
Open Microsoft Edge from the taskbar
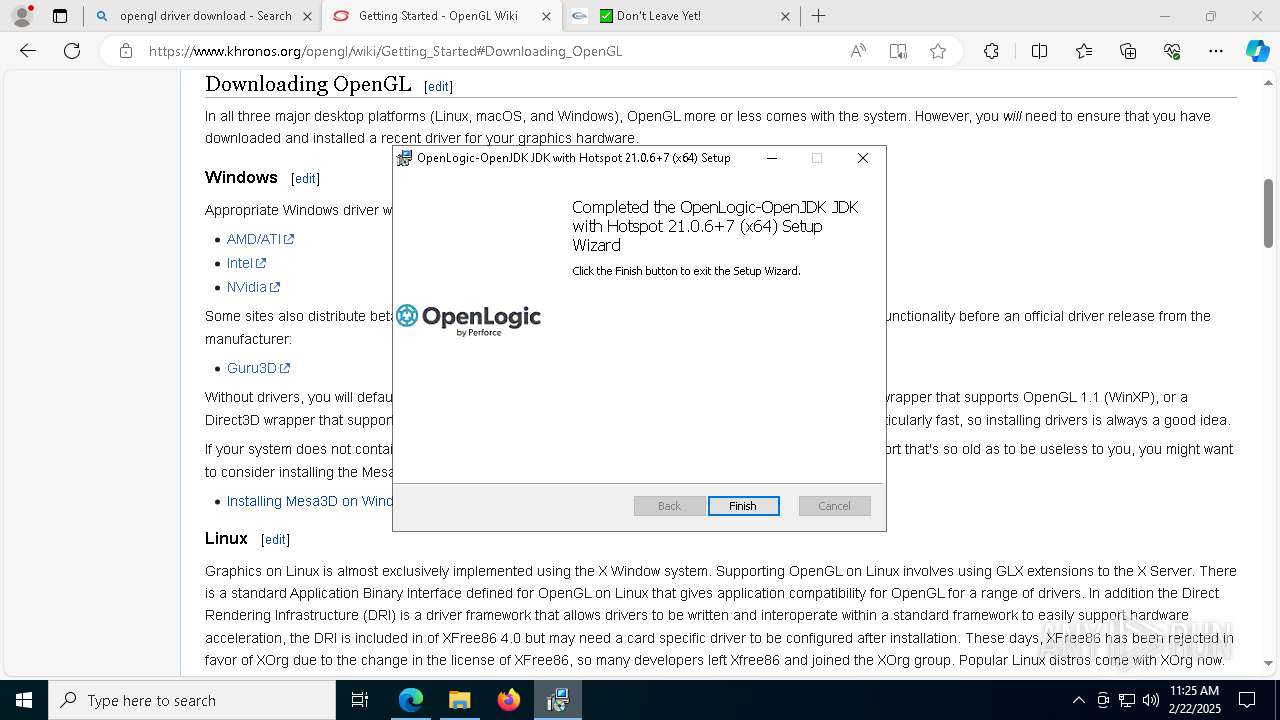coord(411,700)
